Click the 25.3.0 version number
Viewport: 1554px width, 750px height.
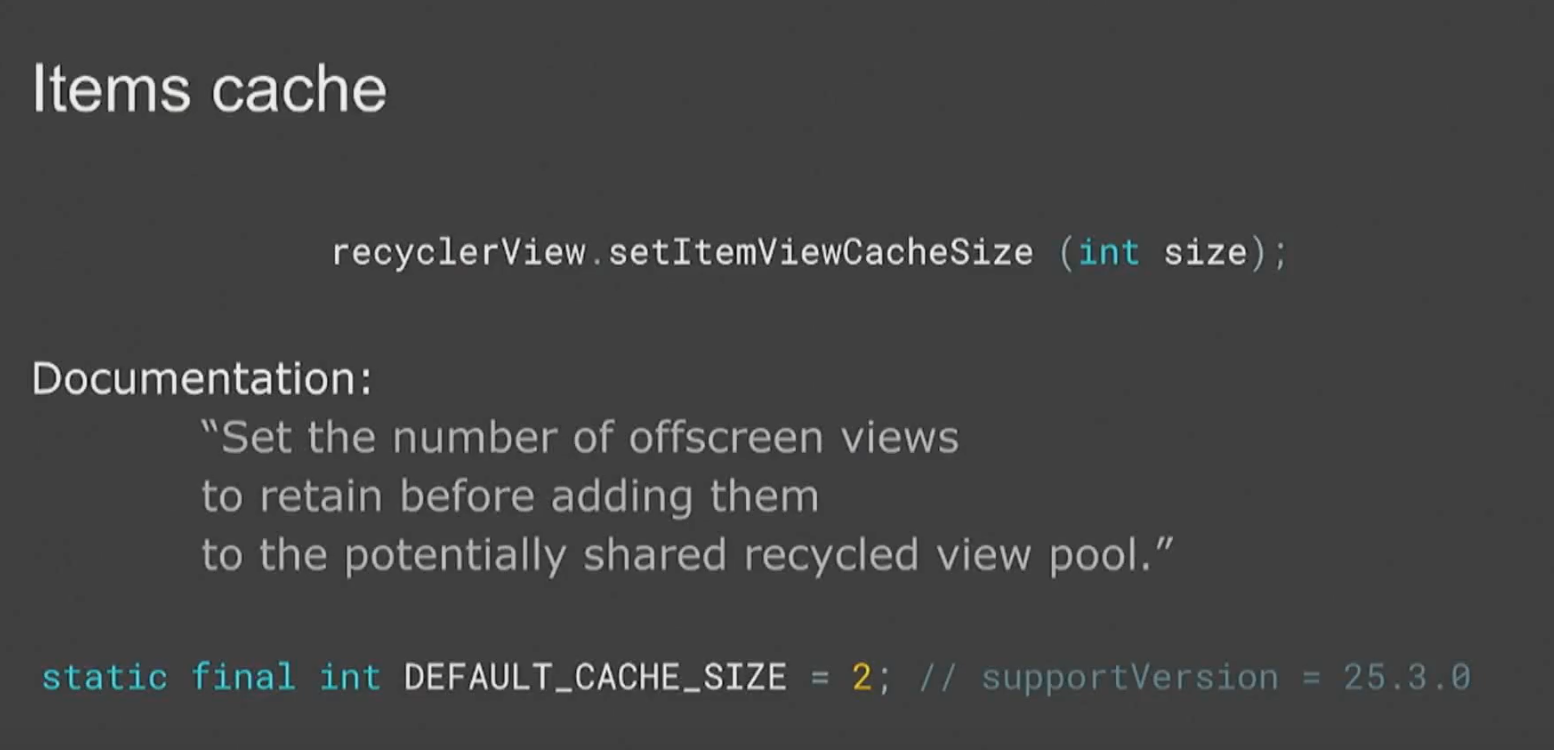(1406, 677)
